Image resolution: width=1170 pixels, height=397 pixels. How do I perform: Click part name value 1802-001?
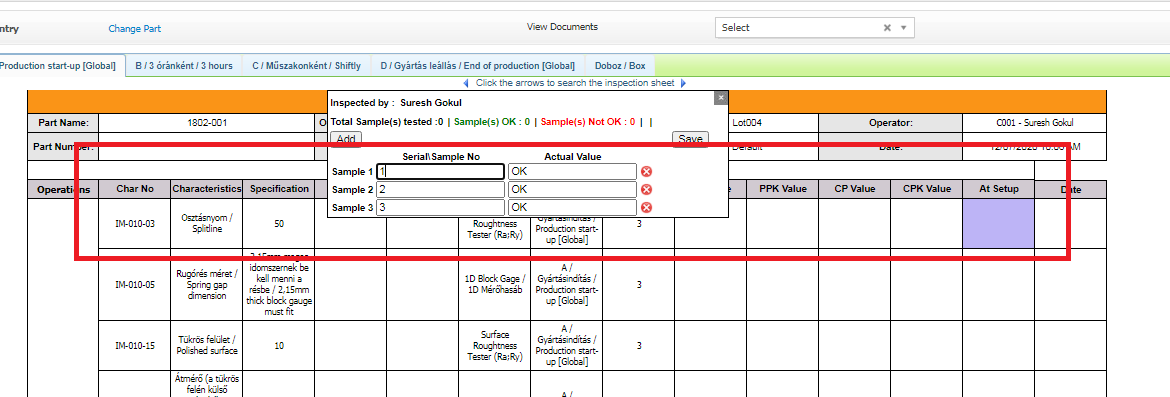(207, 122)
